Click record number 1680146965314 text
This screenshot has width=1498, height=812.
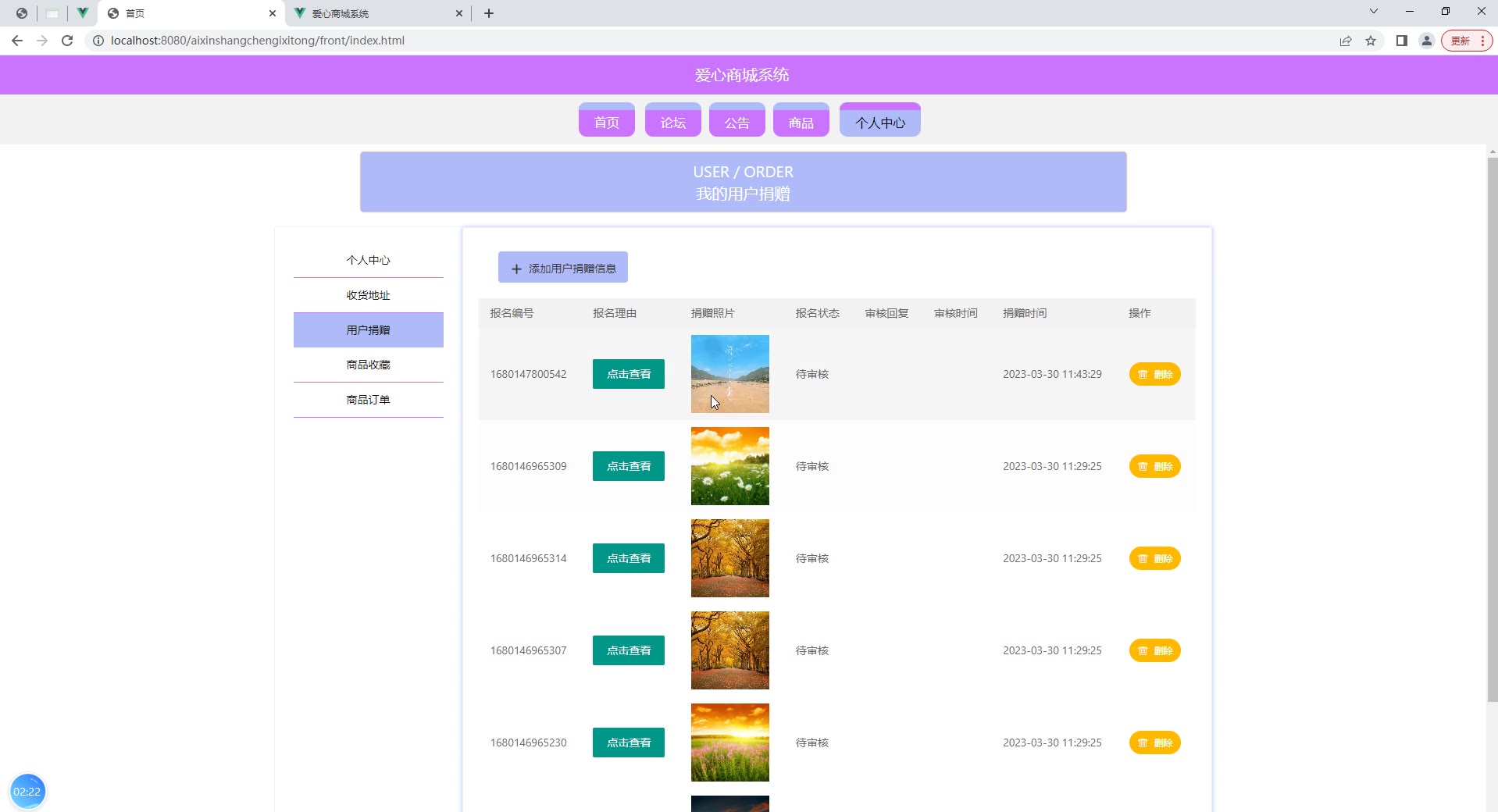coord(529,558)
